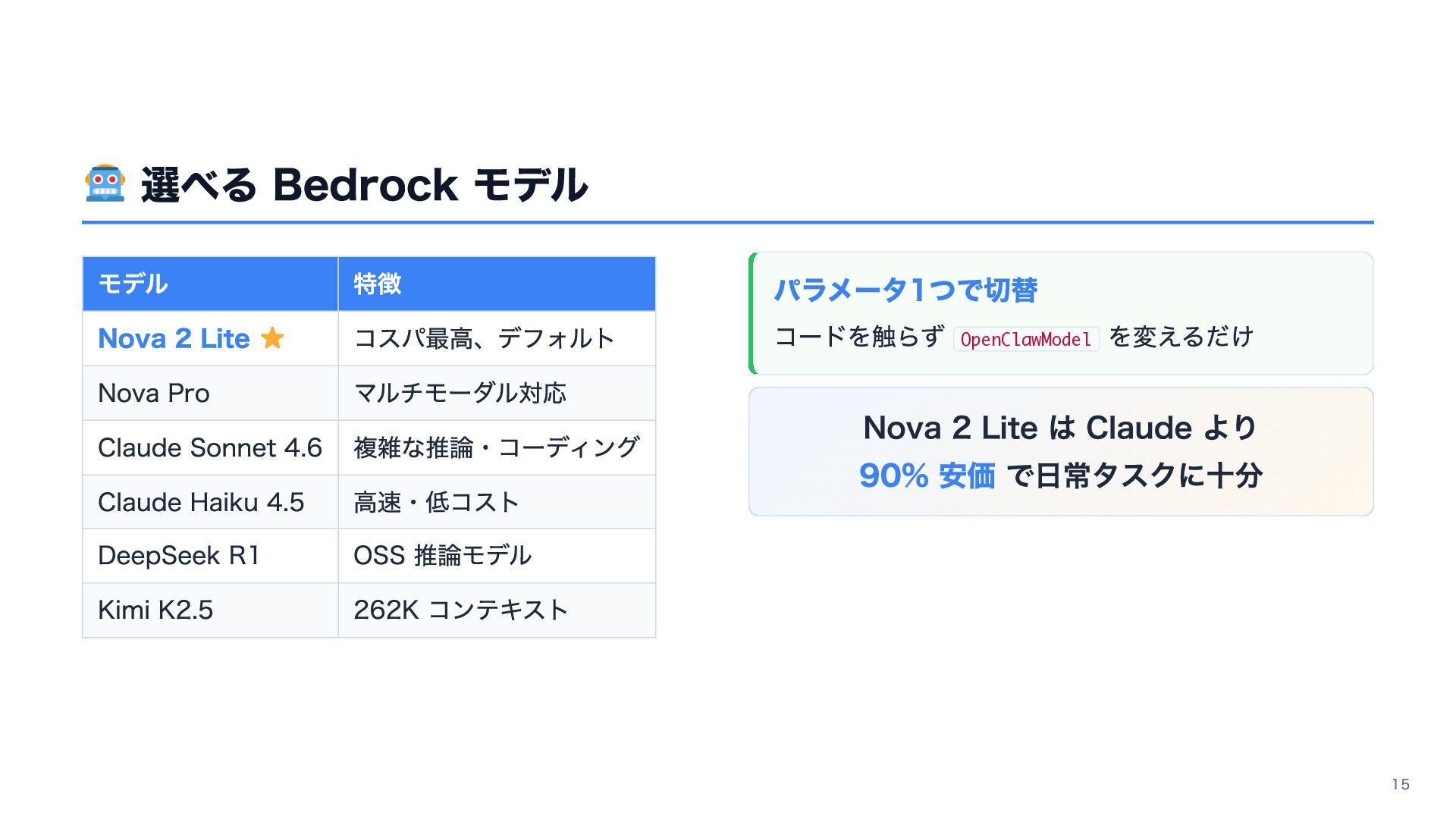Select the Nova 2 Lite model cell

pos(210,338)
